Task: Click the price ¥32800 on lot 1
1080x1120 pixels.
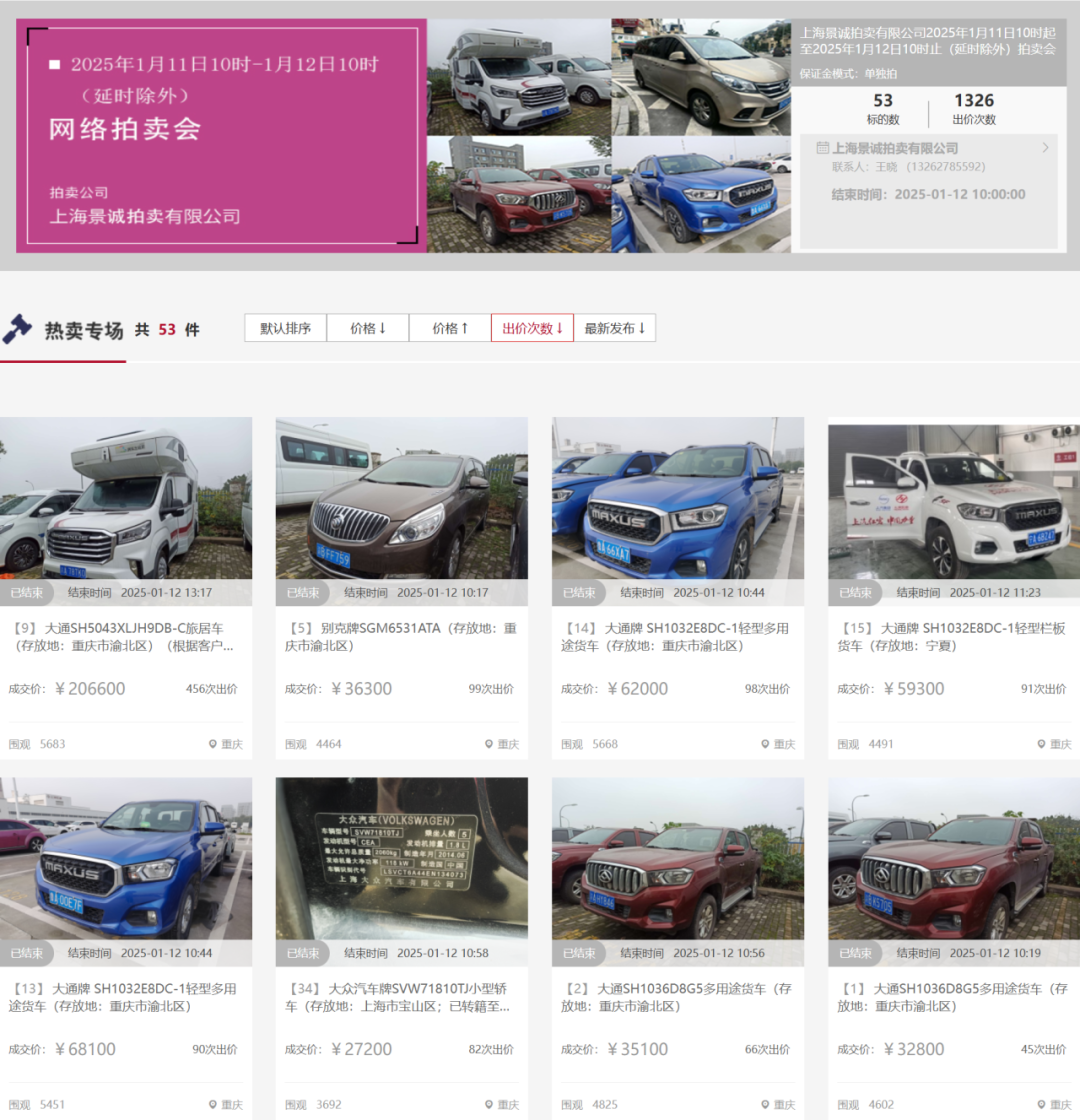Action: point(914,1049)
